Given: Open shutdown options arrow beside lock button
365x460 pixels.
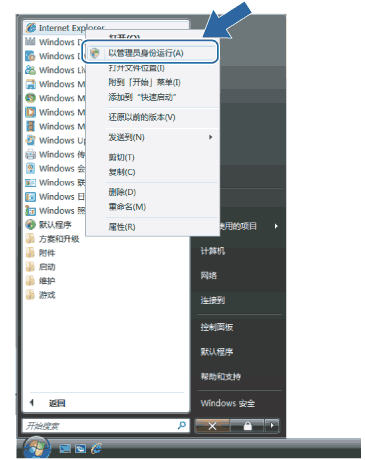Looking at the screenshot, I should tap(272, 426).
